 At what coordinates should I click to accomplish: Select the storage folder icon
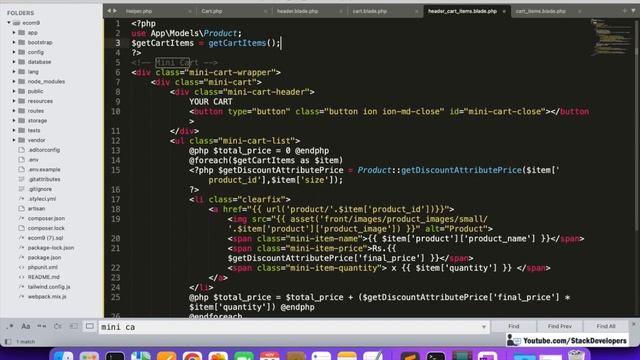click(x=22, y=120)
